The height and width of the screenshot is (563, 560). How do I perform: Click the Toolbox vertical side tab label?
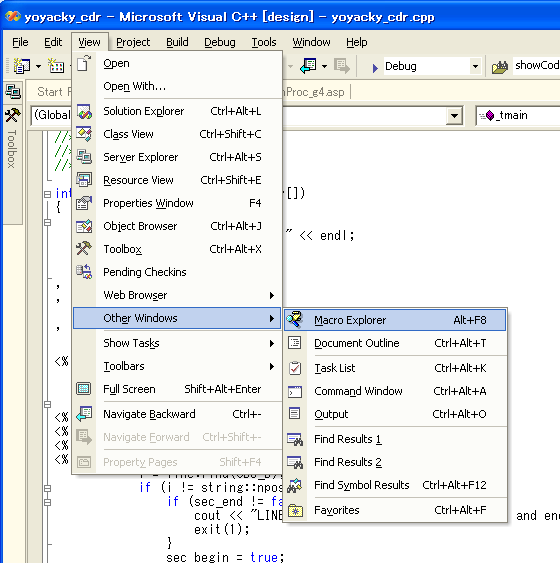(12, 149)
